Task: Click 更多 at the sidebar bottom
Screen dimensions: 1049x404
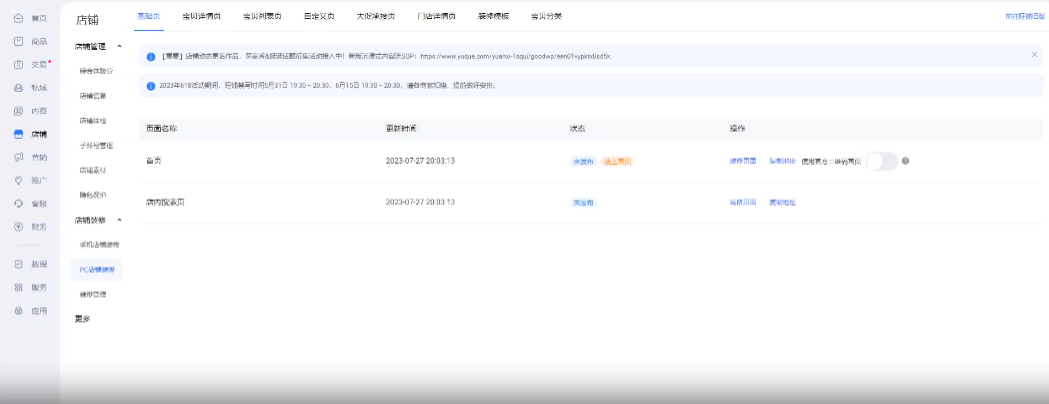Action: point(82,319)
